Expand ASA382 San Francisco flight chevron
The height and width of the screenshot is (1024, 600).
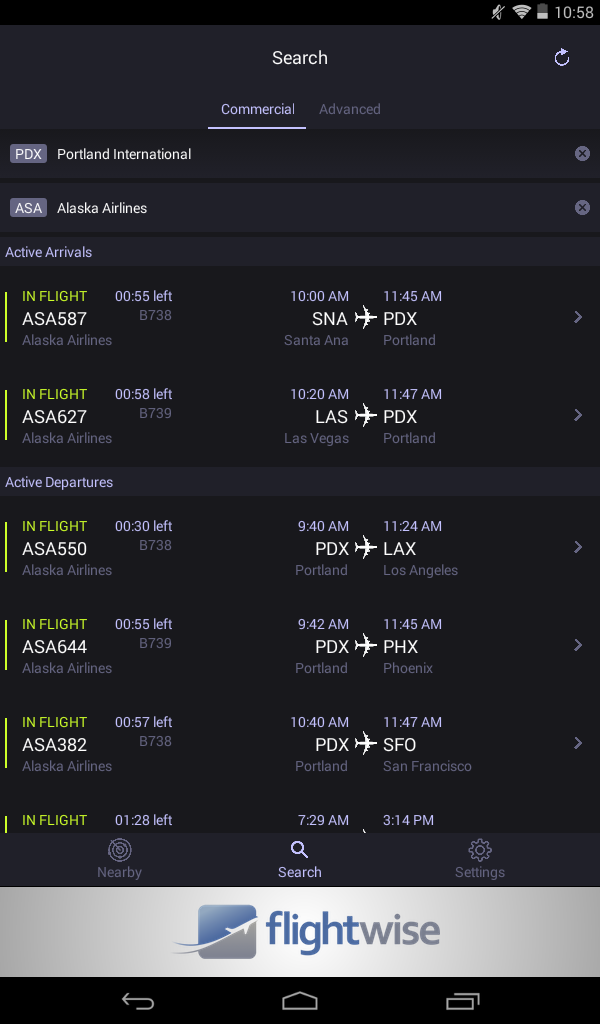pos(578,743)
